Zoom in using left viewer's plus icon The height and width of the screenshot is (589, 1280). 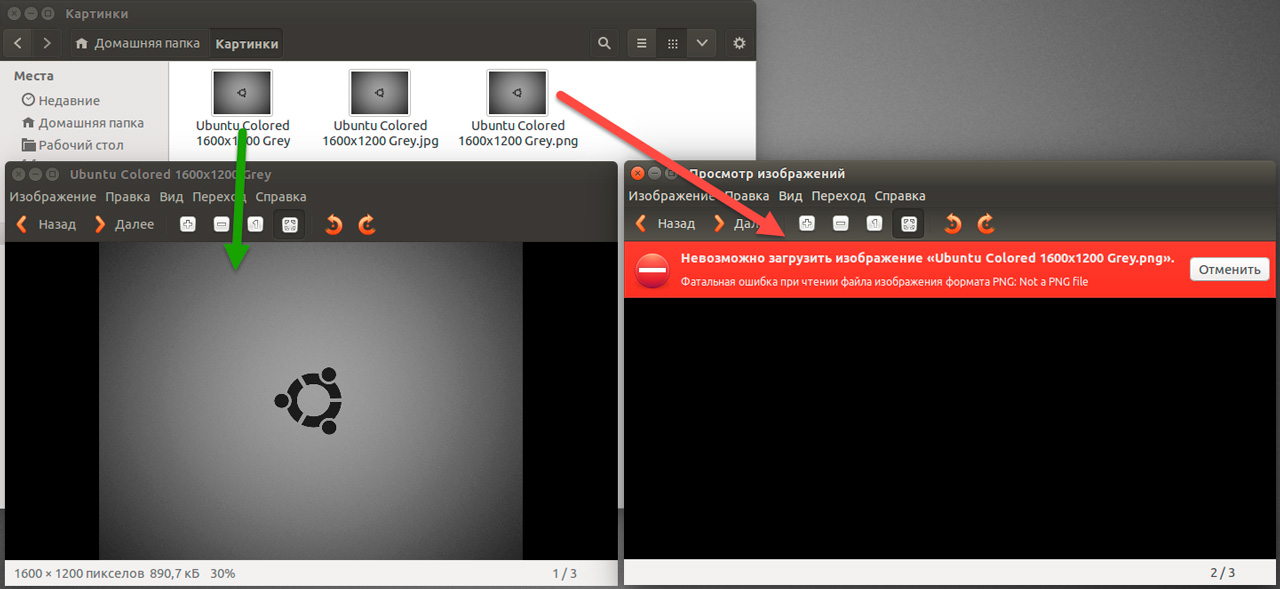(187, 224)
